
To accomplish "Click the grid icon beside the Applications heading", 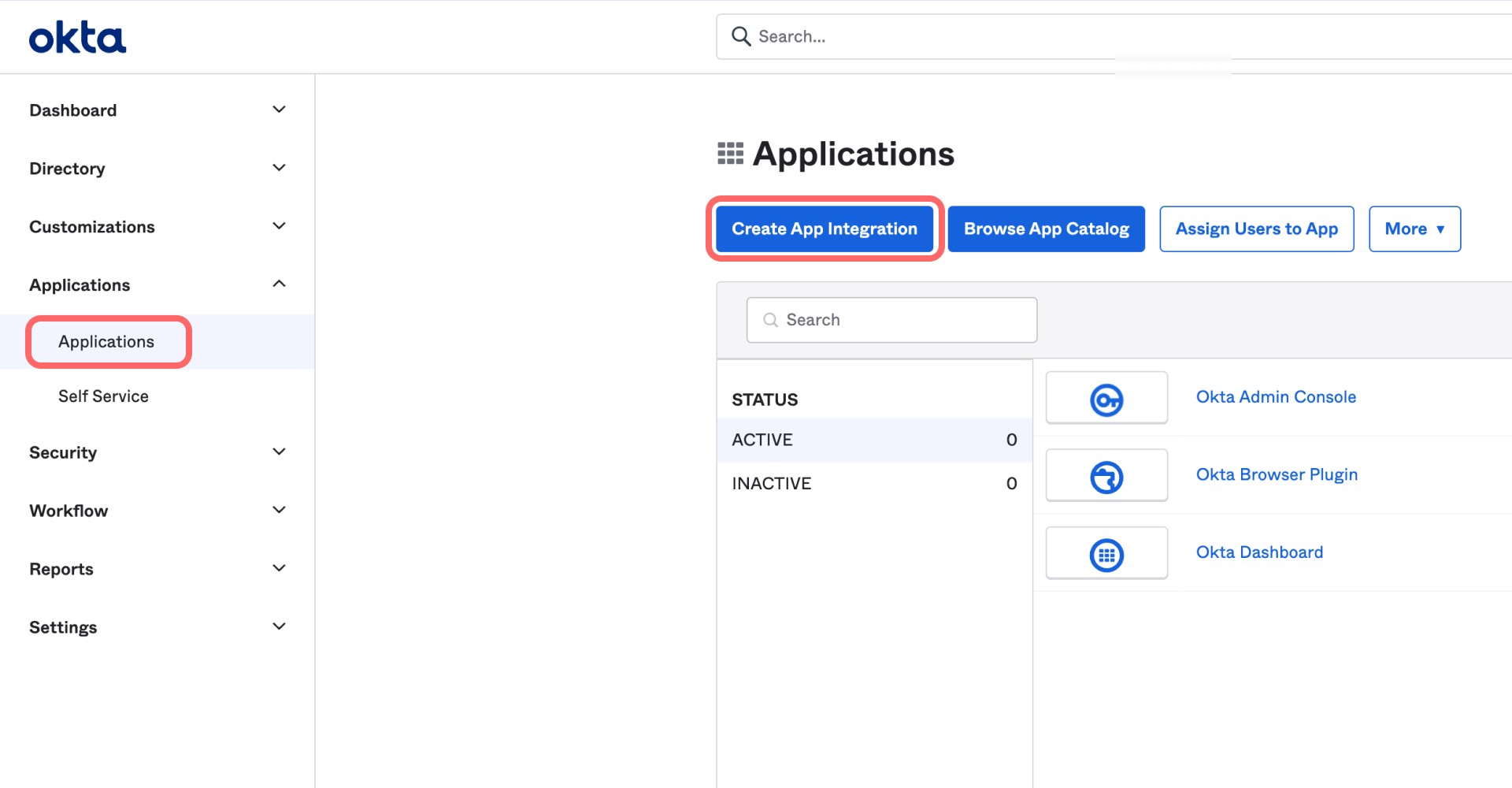I will pyautogui.click(x=731, y=153).
